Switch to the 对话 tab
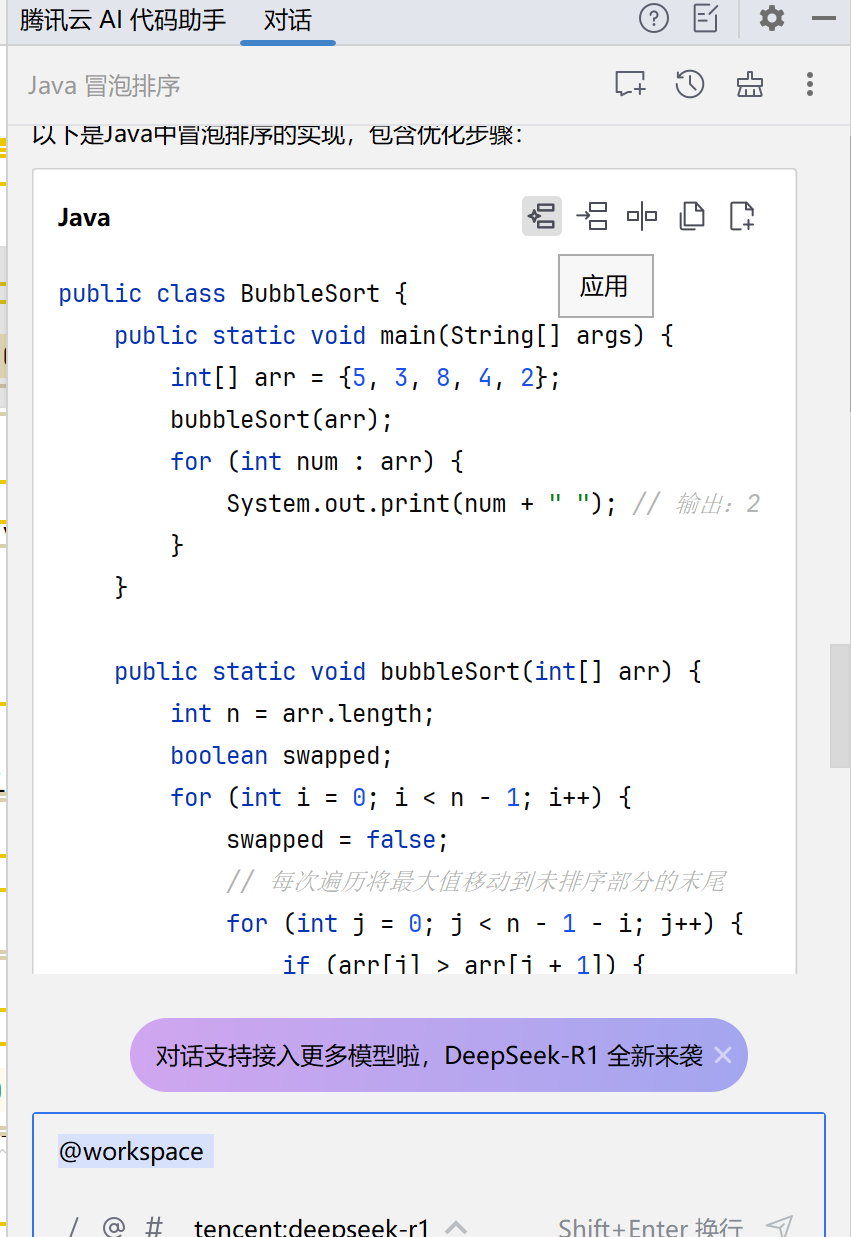The width and height of the screenshot is (851, 1237). (x=288, y=20)
